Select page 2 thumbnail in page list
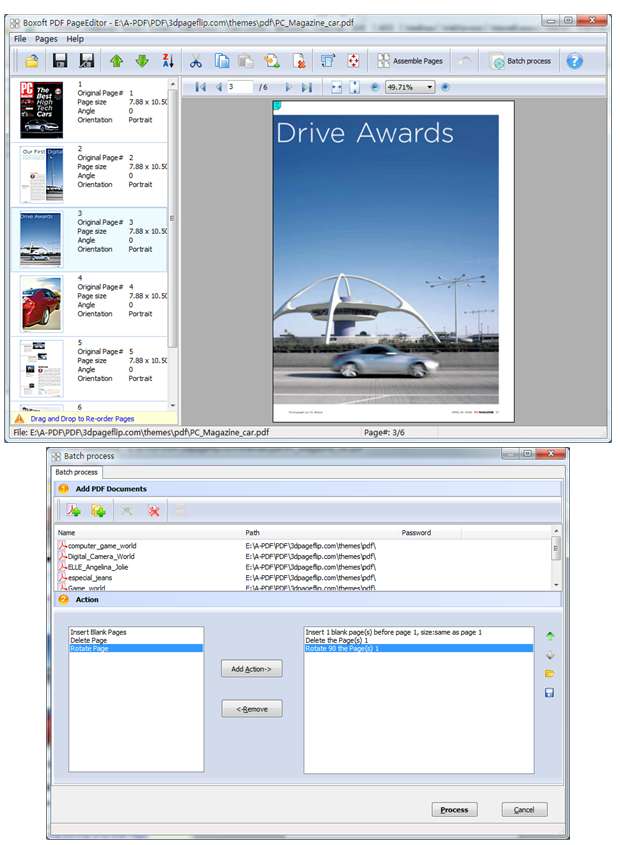The width and height of the screenshot is (620, 845). point(42,175)
